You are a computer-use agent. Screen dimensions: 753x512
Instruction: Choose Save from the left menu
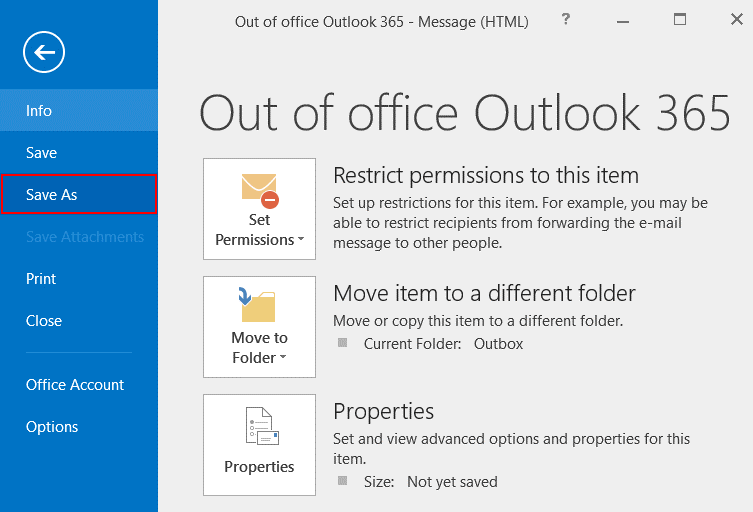tap(41, 153)
